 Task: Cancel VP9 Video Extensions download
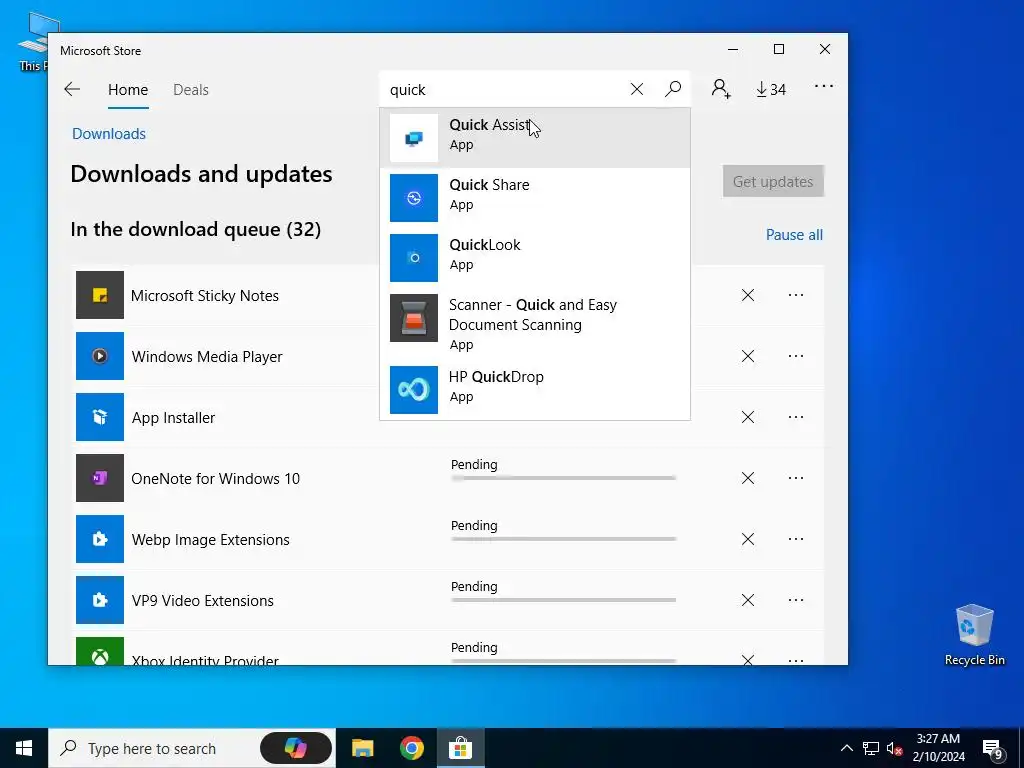[x=748, y=600]
